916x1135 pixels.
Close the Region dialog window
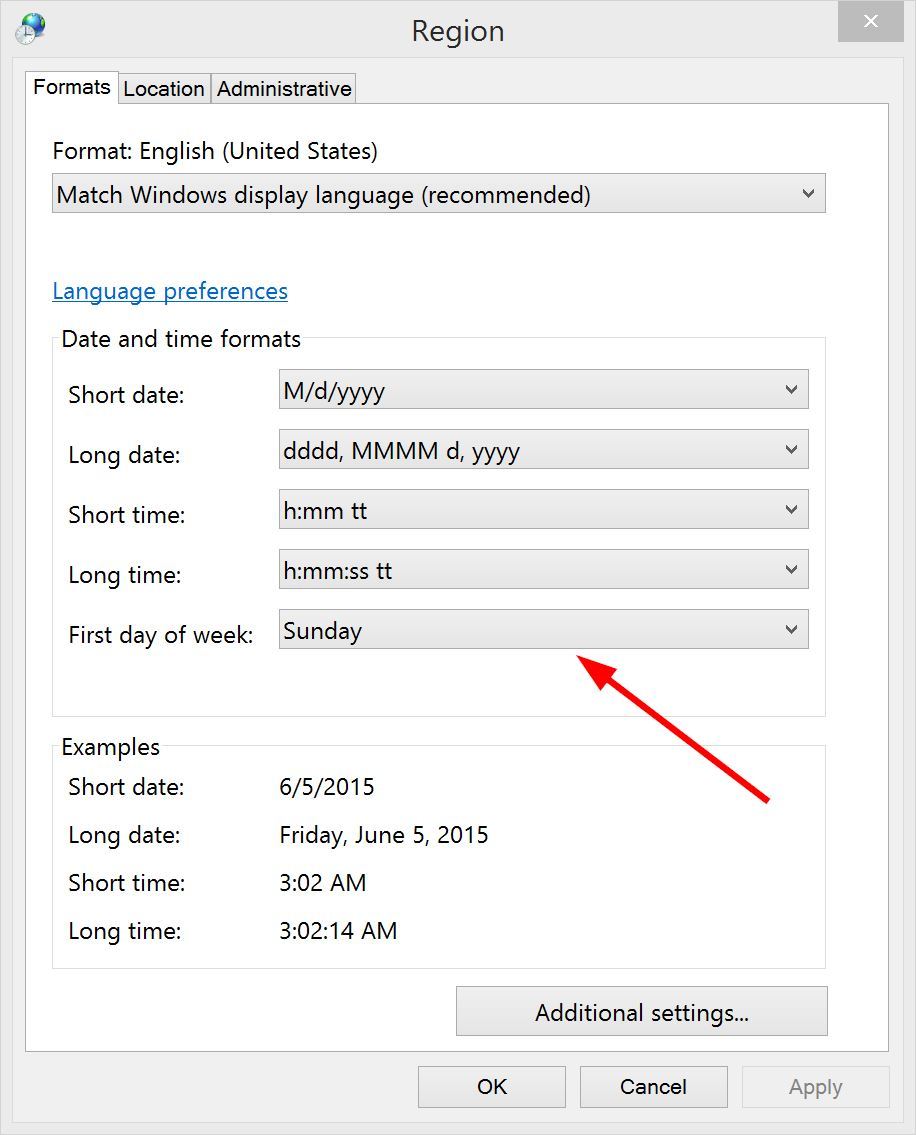[x=870, y=21]
